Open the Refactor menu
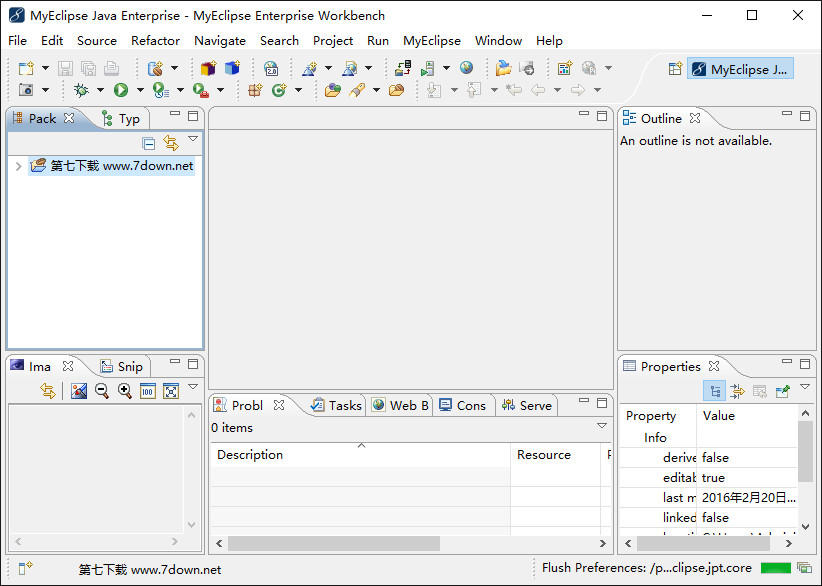The image size is (822, 586). pos(155,41)
